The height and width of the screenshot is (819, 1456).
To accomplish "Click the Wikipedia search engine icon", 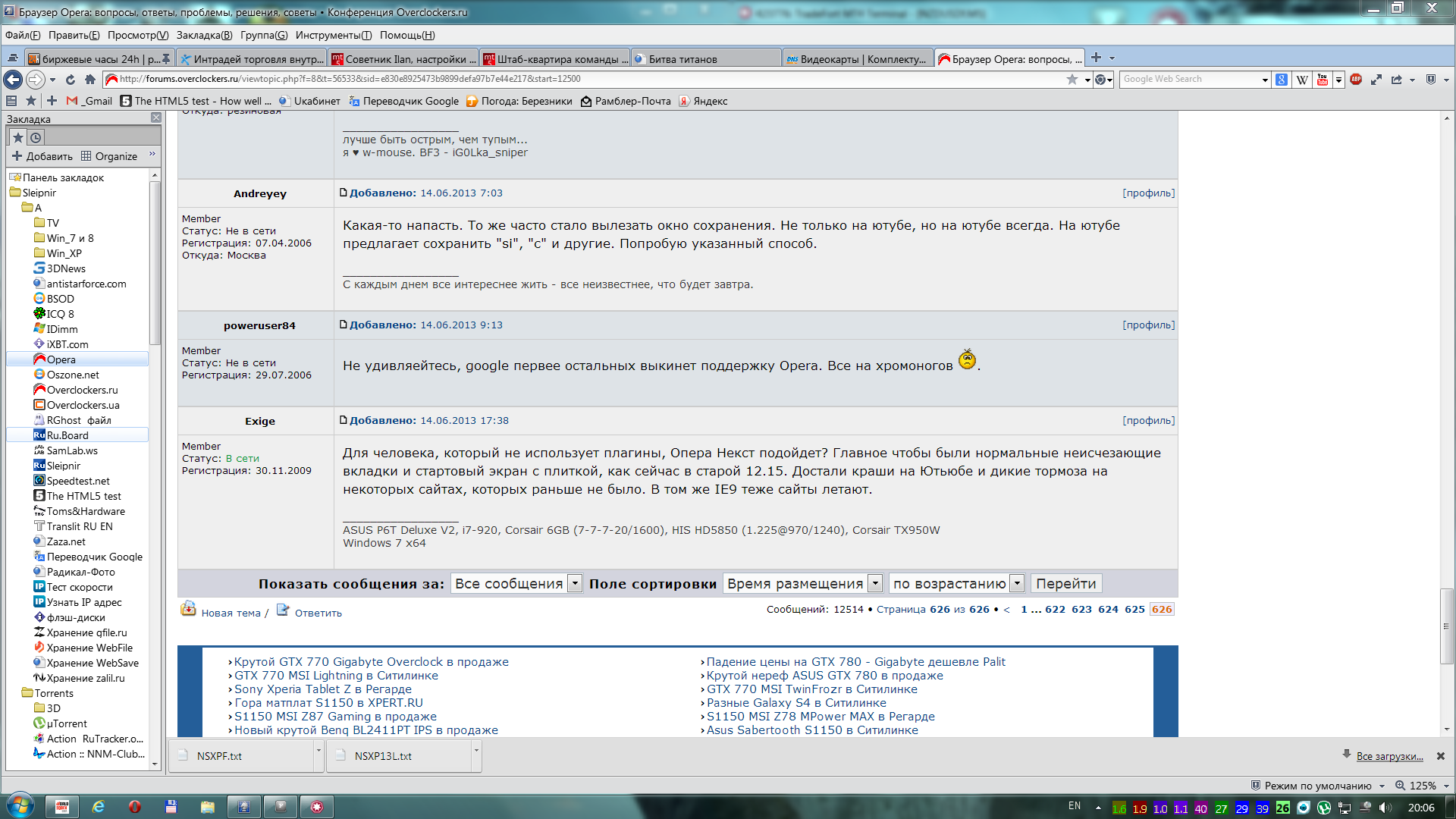I will 1302,79.
